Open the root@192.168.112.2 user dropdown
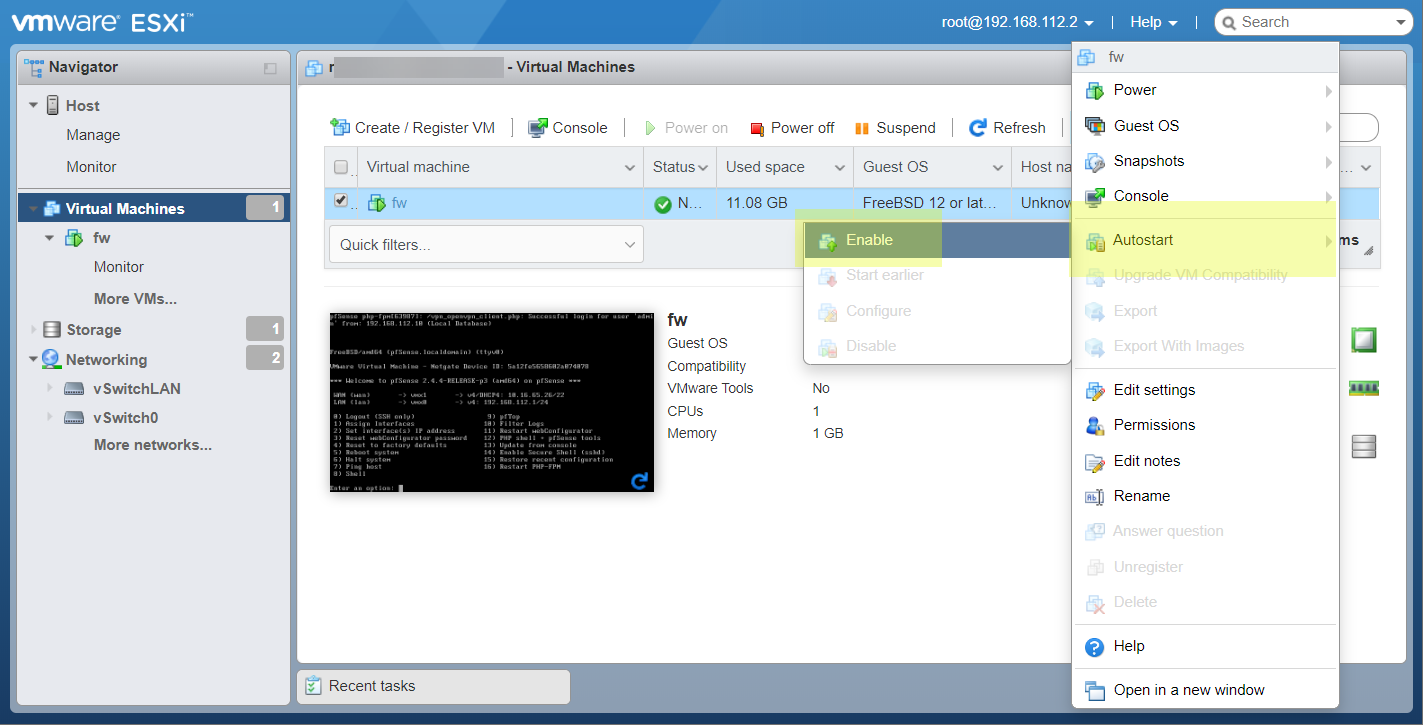Viewport: 1423px width, 725px height. [x=1017, y=22]
